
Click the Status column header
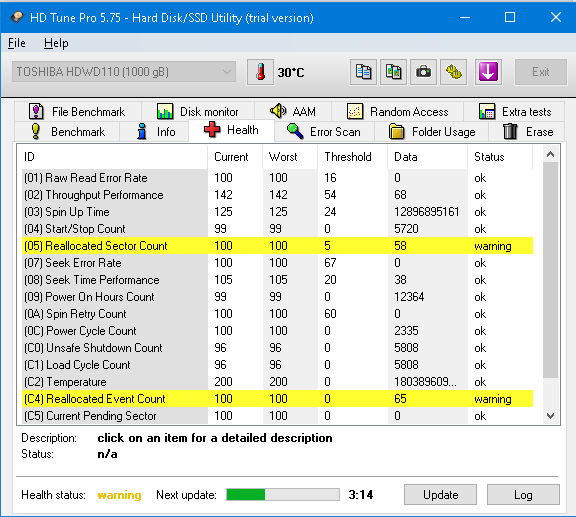click(500, 157)
